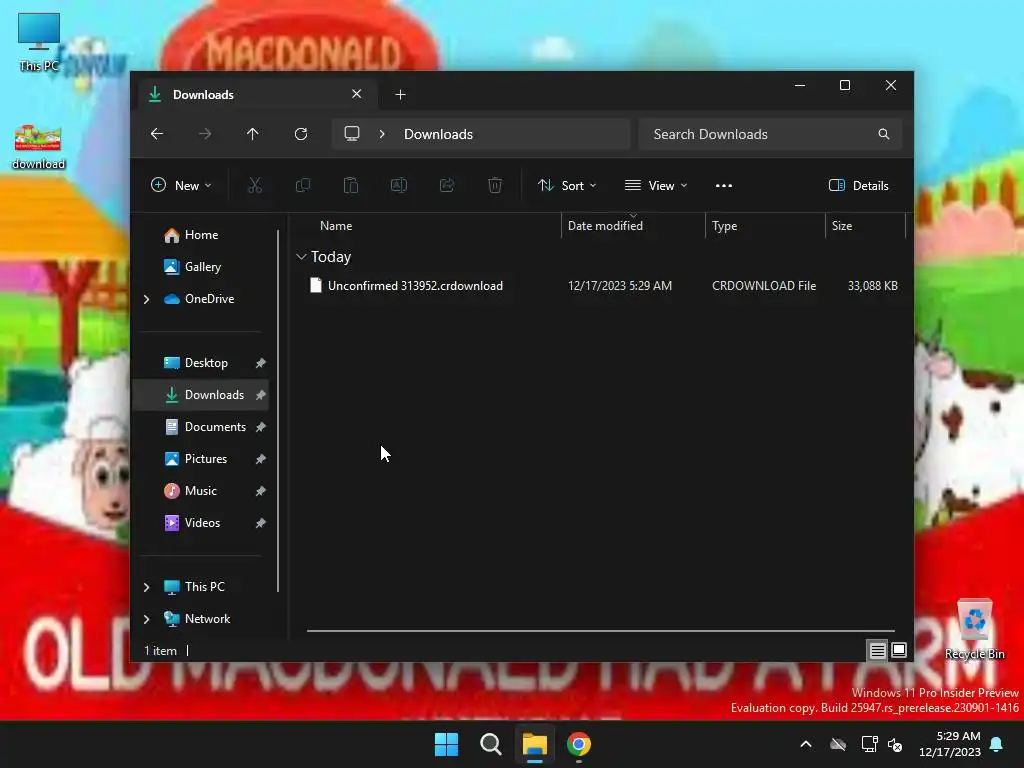This screenshot has height=768, width=1024.
Task: Click the Rename icon in toolbar
Action: click(x=399, y=185)
